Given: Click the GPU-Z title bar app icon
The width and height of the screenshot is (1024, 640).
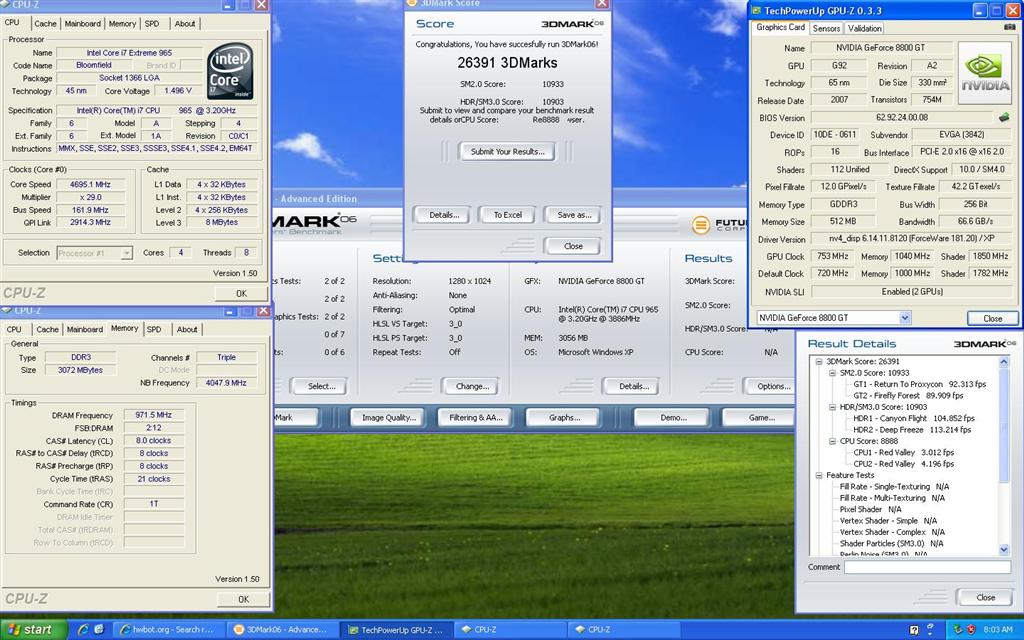Looking at the screenshot, I should click(x=756, y=10).
